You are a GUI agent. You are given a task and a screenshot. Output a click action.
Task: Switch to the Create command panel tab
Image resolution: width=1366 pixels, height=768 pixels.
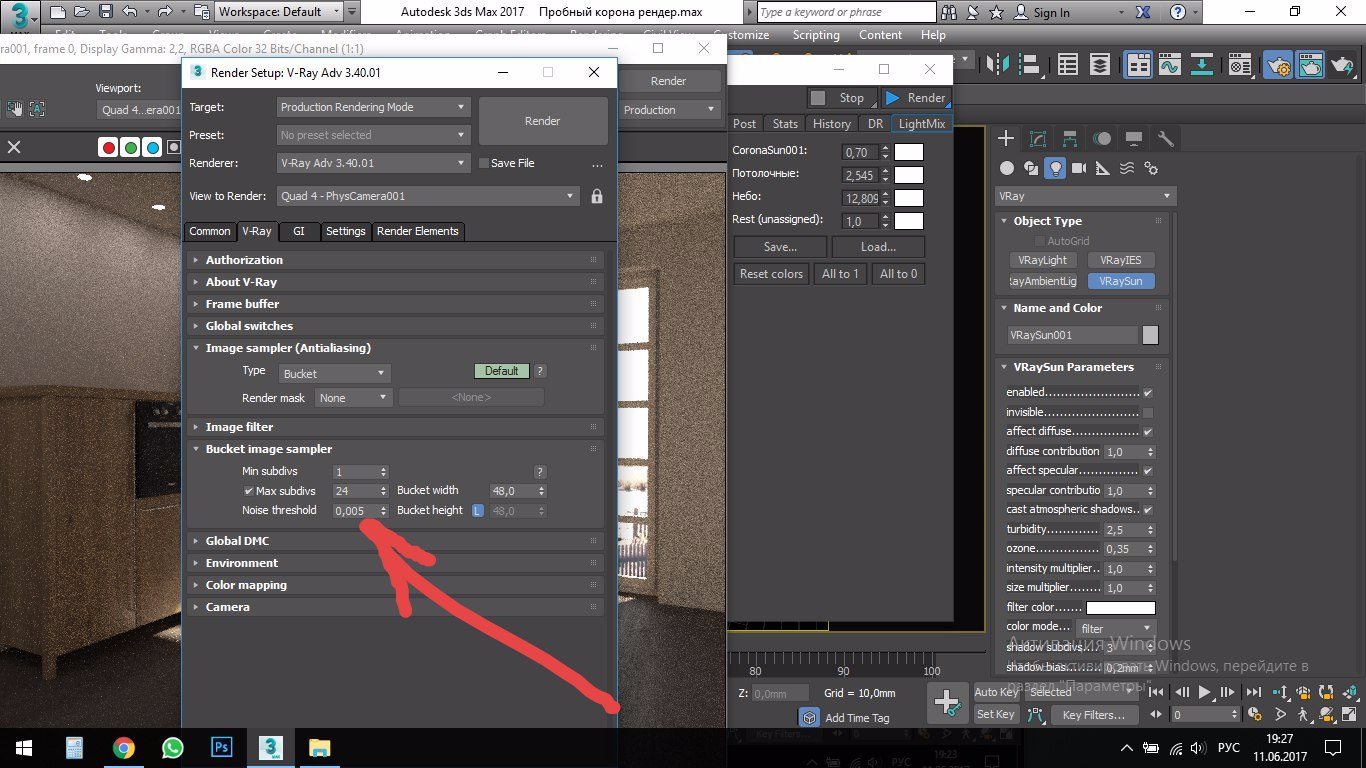(1006, 138)
